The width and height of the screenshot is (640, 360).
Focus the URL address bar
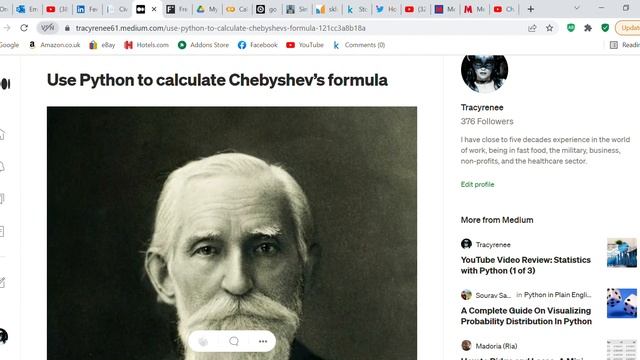click(220, 28)
